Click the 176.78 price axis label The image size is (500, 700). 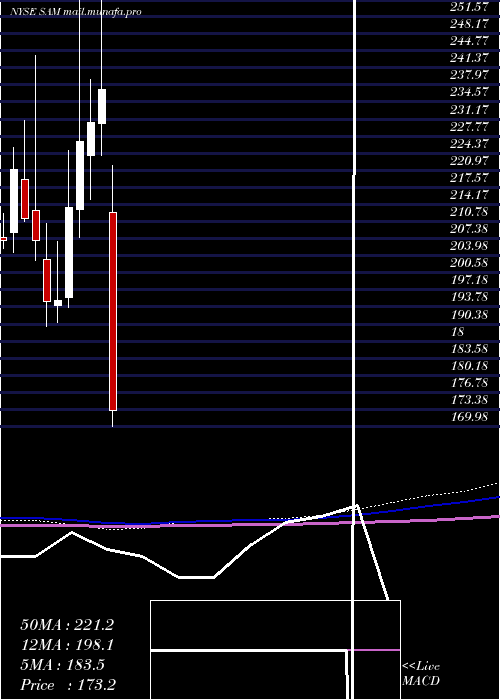pyautogui.click(x=469, y=383)
